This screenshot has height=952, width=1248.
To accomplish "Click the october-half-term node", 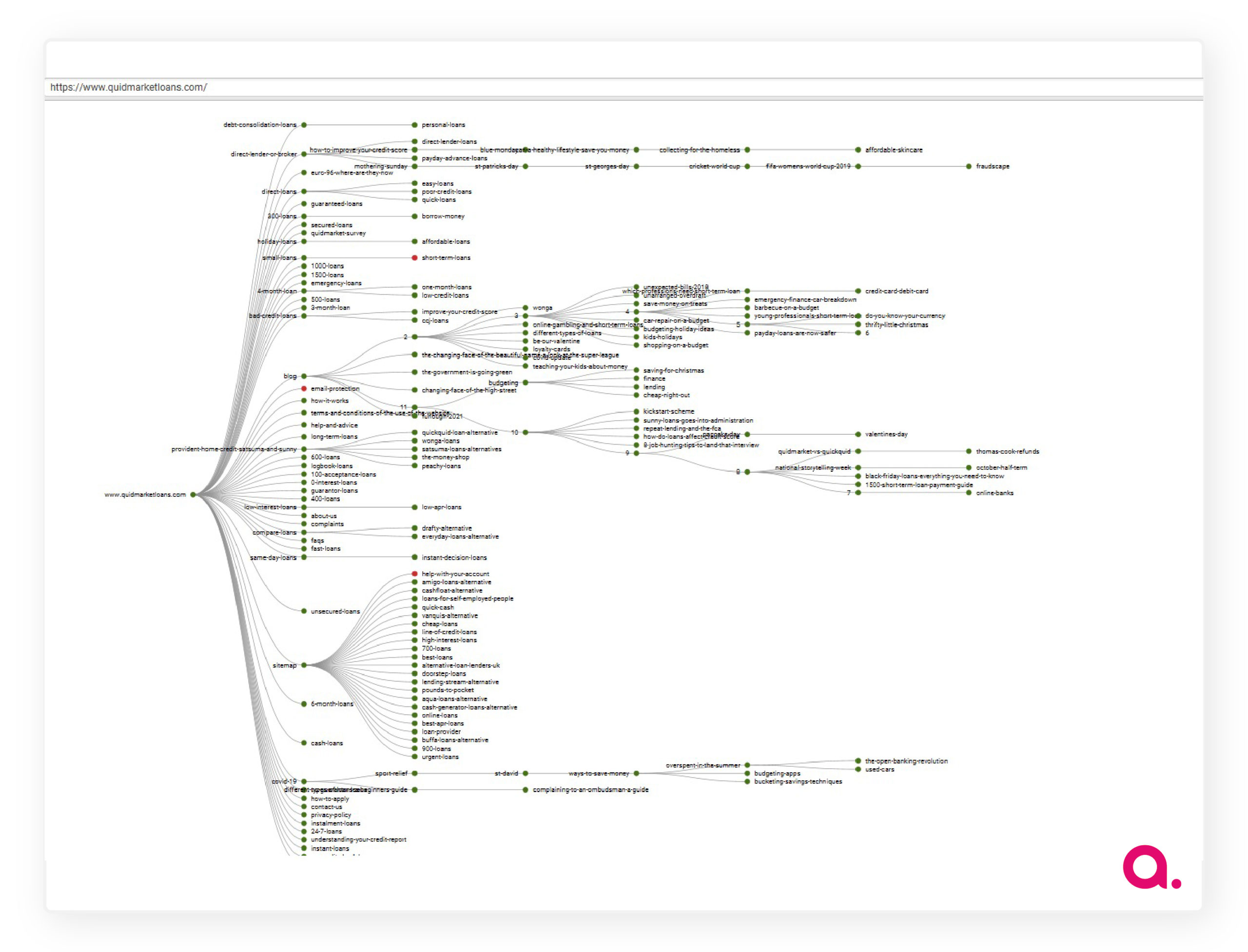I will [969, 468].
